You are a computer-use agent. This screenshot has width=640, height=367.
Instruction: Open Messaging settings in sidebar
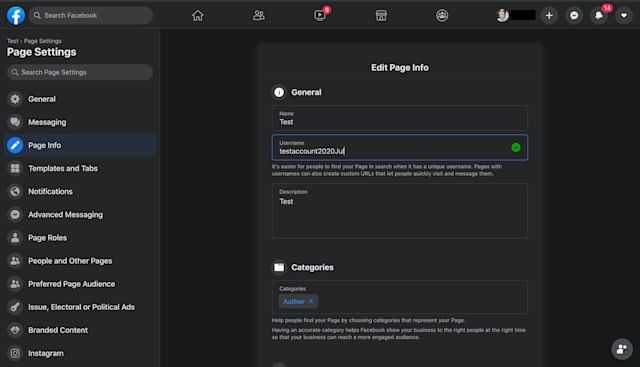coord(80,122)
